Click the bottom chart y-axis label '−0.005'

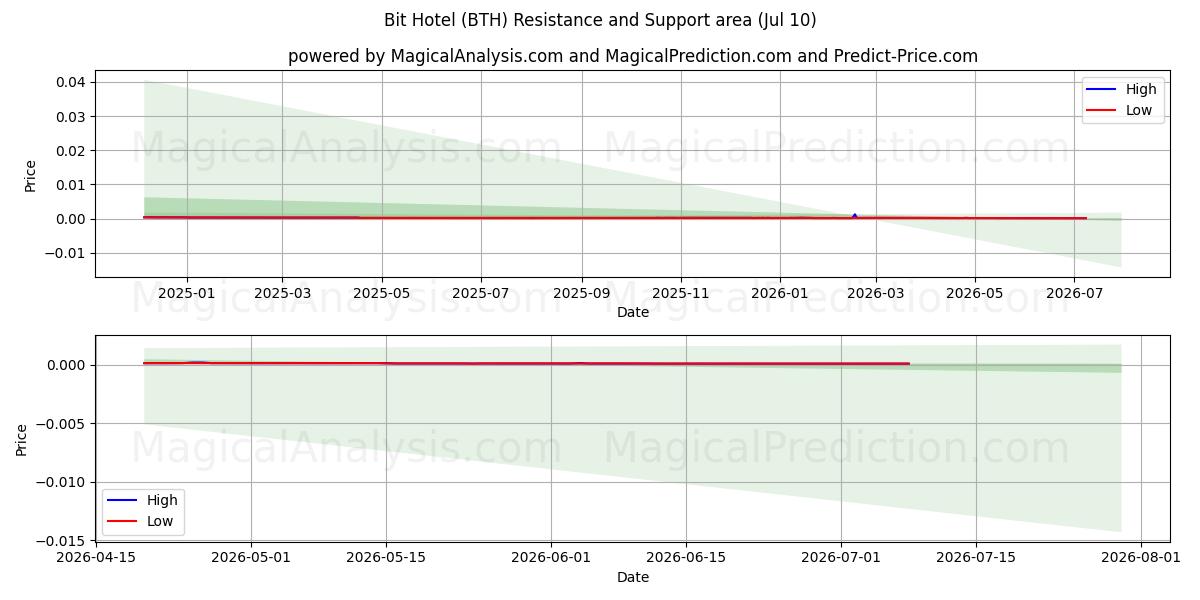[62, 424]
